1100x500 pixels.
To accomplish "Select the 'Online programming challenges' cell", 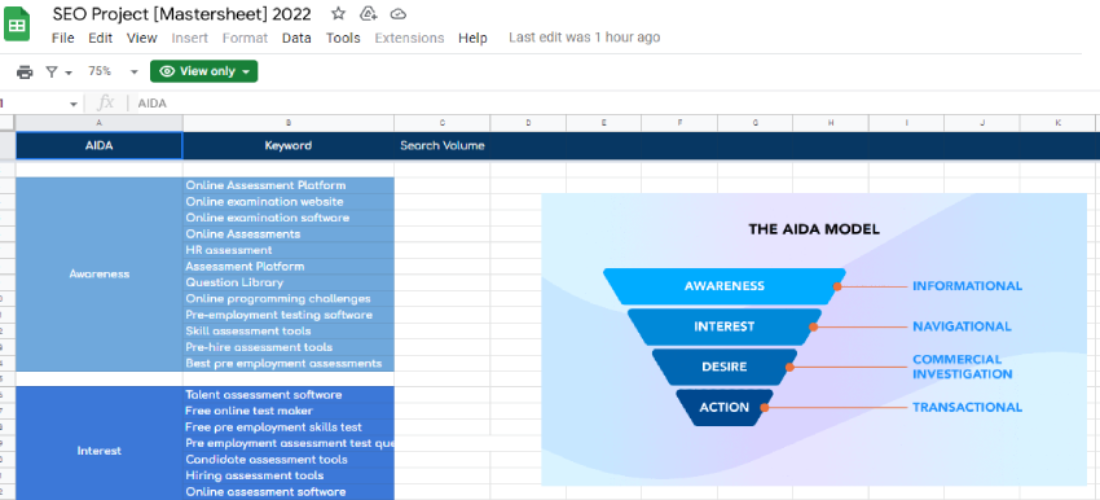I will pos(288,298).
